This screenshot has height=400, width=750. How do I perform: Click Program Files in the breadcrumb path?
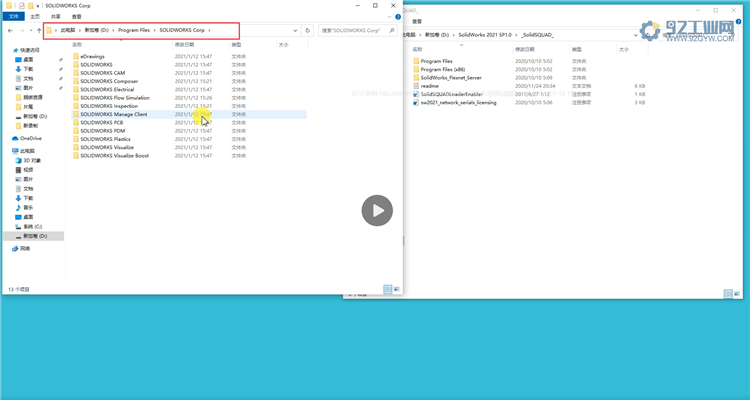pyautogui.click(x=134, y=30)
